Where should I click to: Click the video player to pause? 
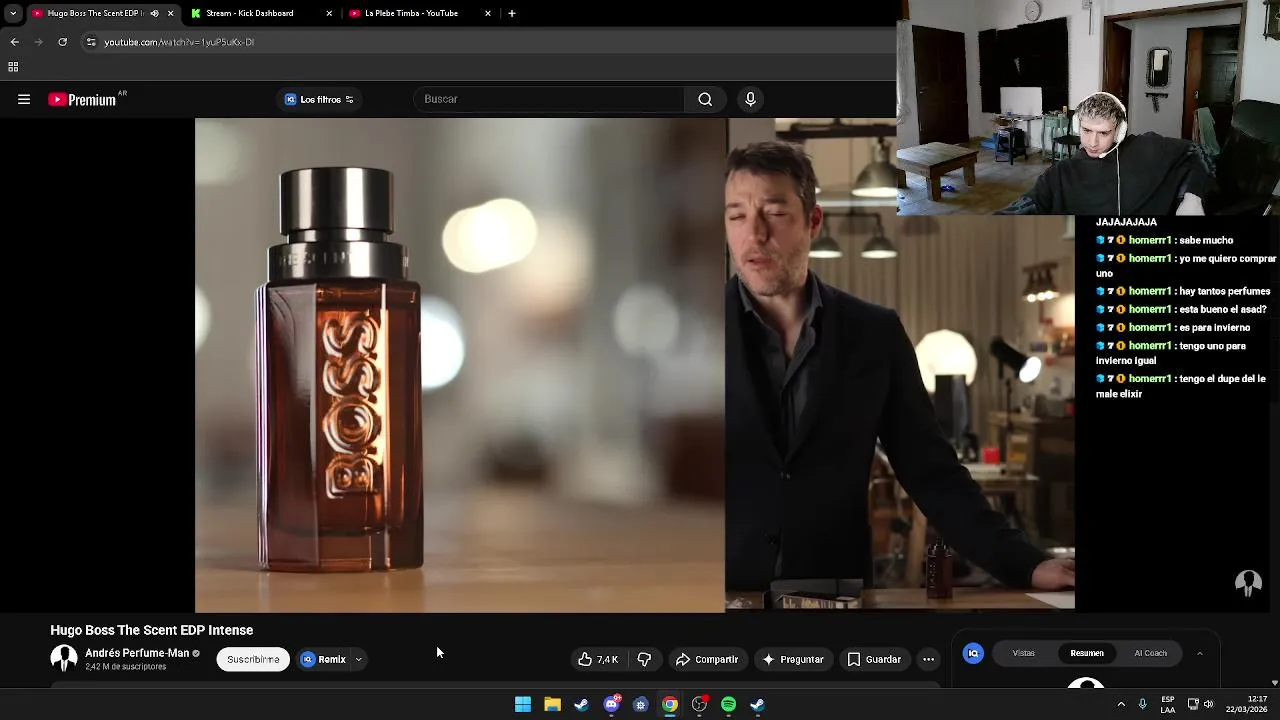635,364
